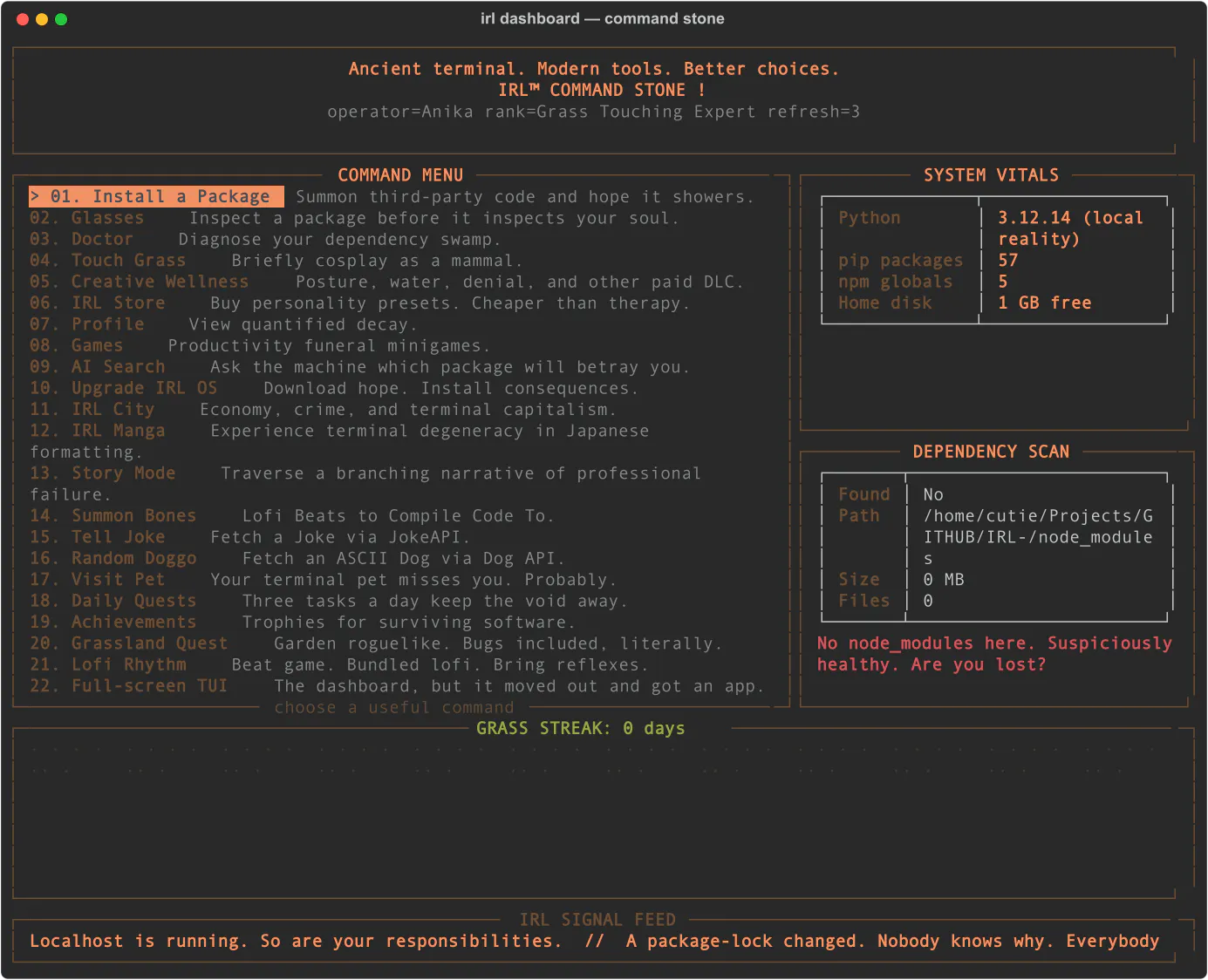Click the Home disk label
The width and height of the screenshot is (1208, 980).
pos(885,303)
